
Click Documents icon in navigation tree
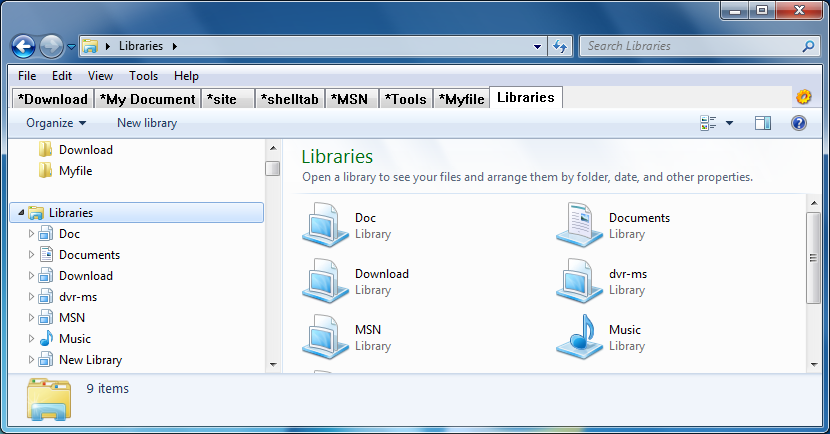(x=46, y=255)
